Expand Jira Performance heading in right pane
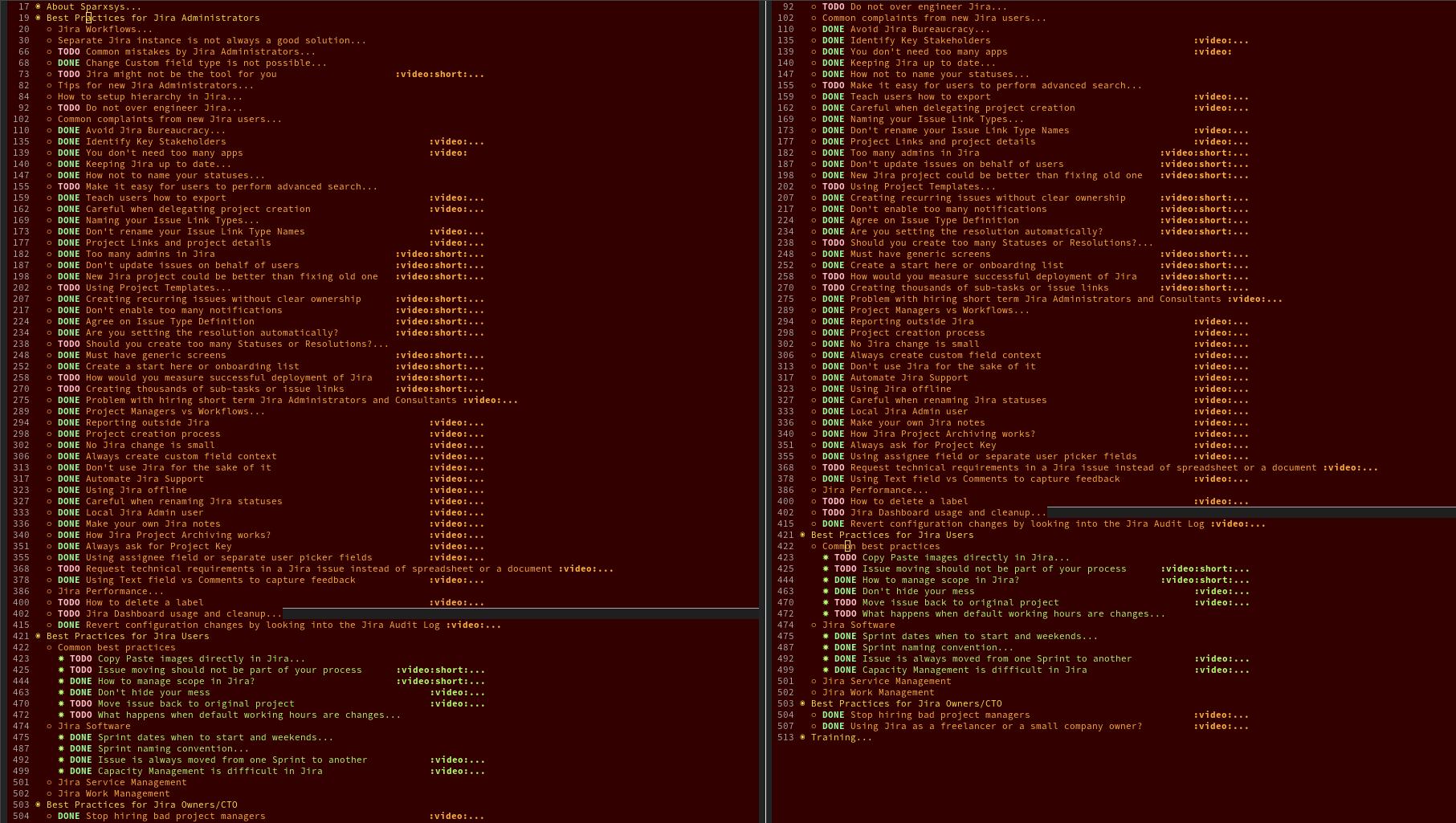The image size is (1456, 823). [875, 490]
